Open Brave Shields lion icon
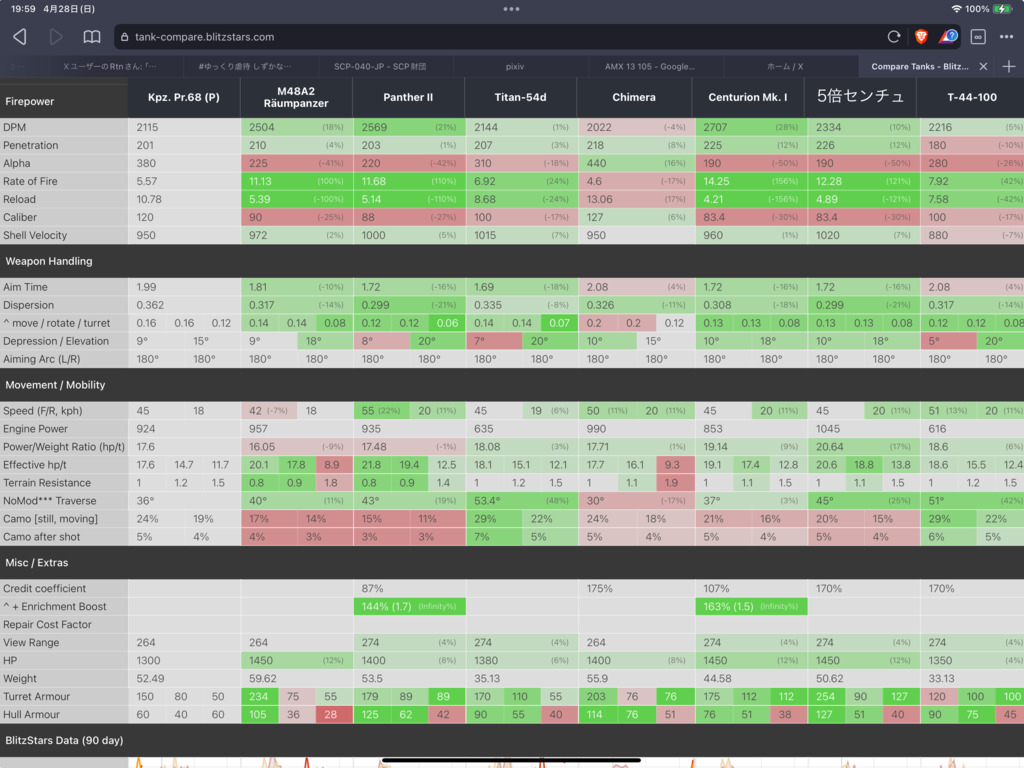Image resolution: width=1024 pixels, height=768 pixels. [921, 37]
